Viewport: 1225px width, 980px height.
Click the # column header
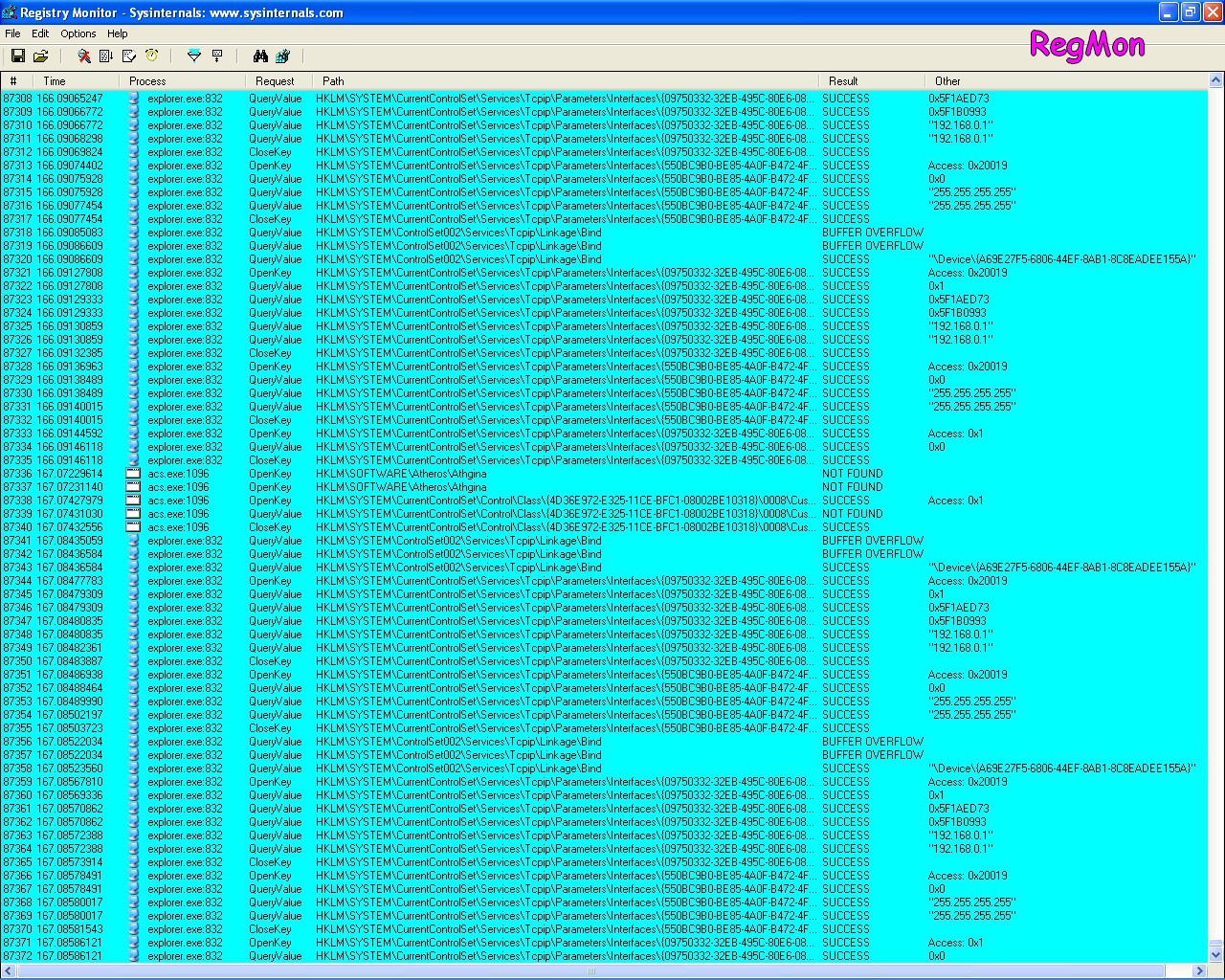(17, 81)
